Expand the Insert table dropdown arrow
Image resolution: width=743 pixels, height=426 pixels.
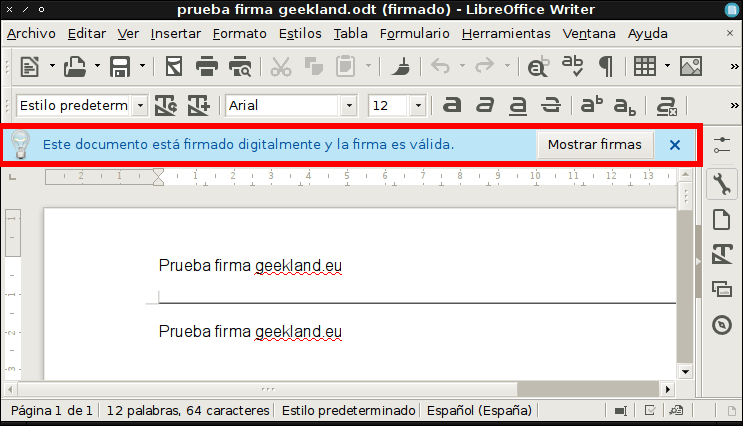pos(667,66)
